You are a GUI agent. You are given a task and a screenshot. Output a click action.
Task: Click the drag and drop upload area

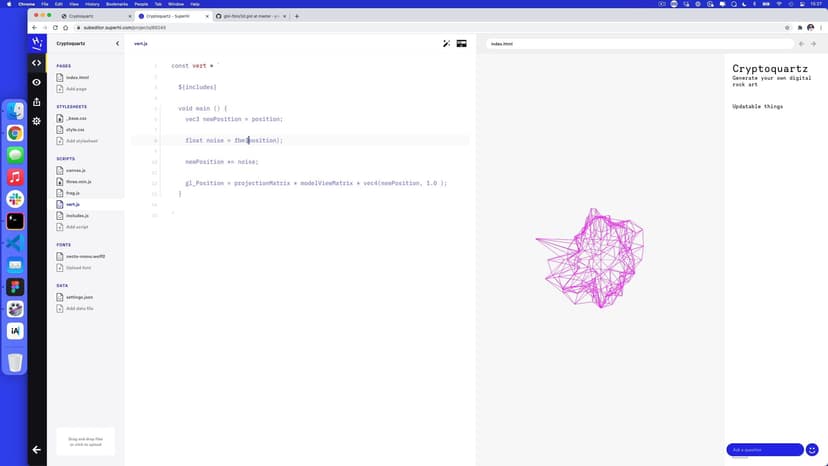pos(85,441)
